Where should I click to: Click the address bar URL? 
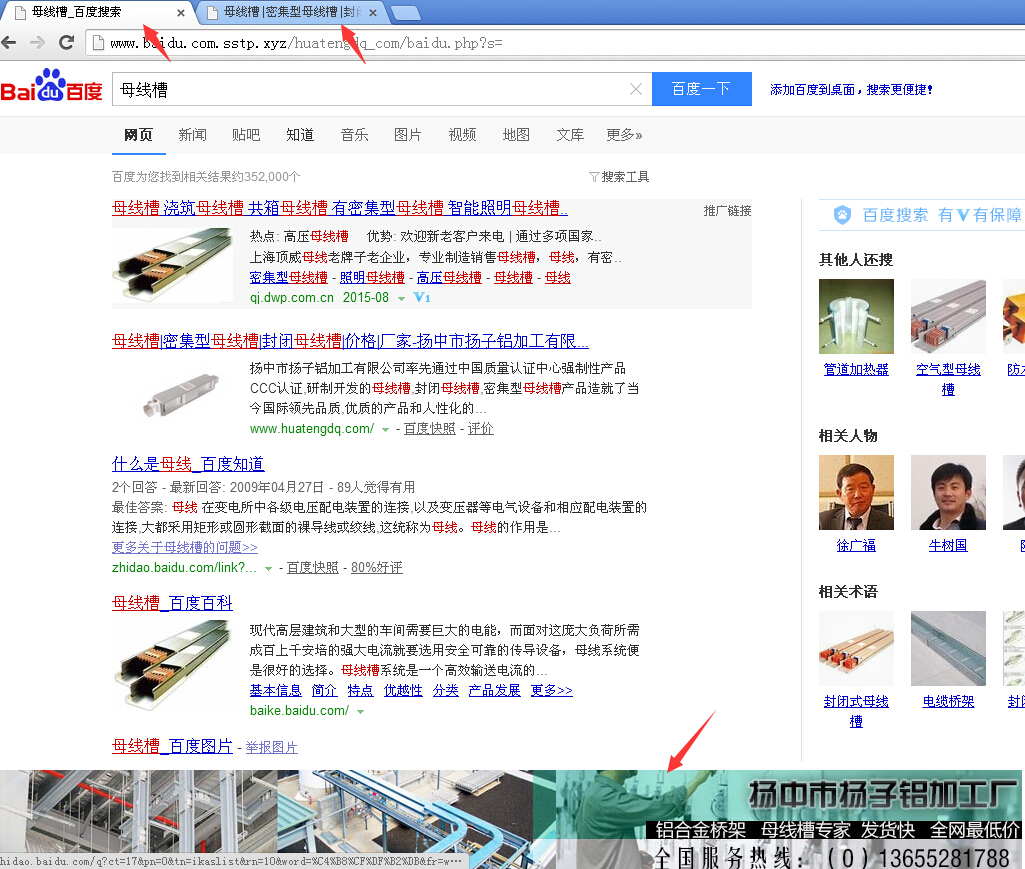pos(306,43)
